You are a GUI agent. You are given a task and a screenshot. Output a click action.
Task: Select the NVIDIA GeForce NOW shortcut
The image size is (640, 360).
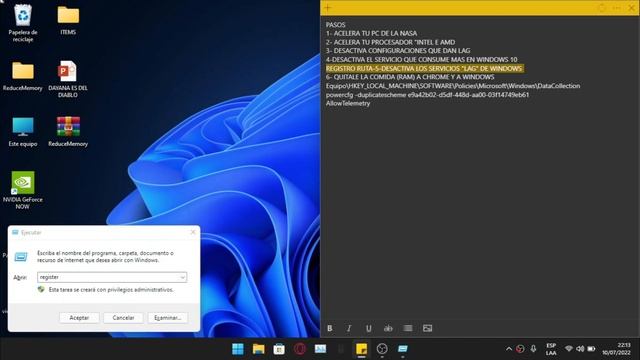[23, 190]
